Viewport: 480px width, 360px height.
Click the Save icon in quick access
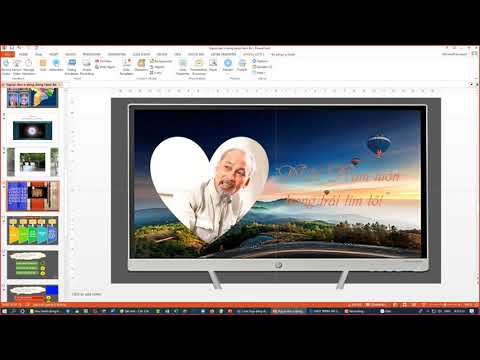[x=12, y=48]
